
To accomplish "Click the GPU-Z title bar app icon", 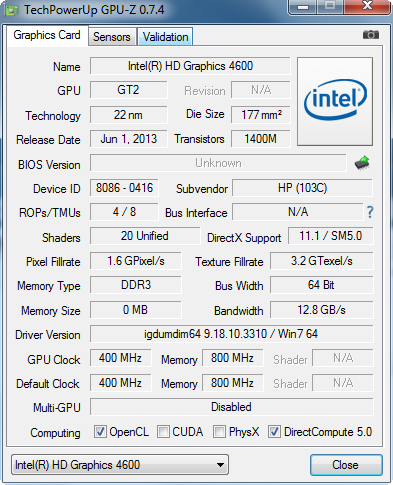I will click(12, 10).
